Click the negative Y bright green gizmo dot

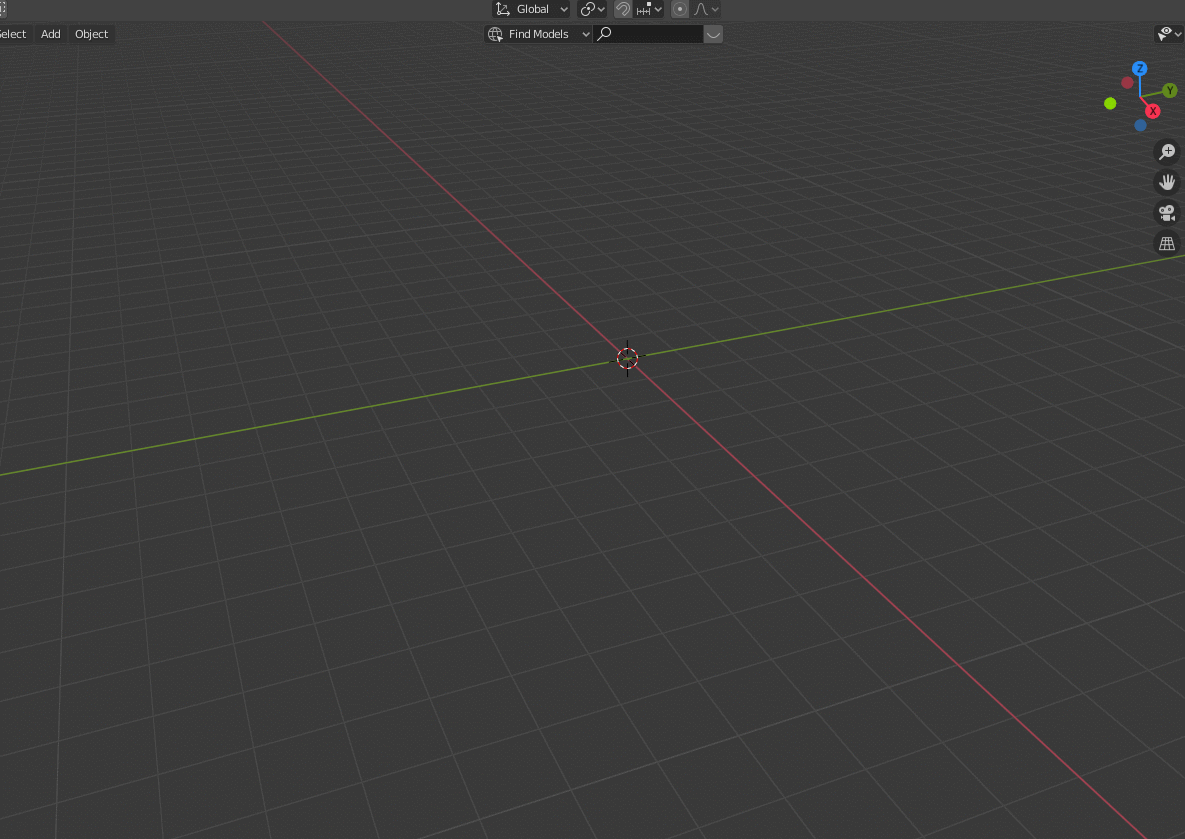point(1110,104)
